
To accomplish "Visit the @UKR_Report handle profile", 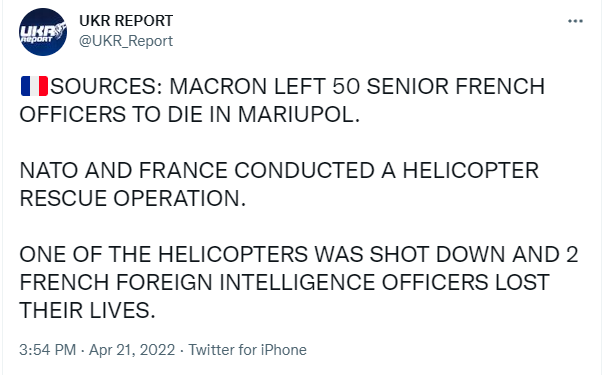I will (x=126, y=41).
